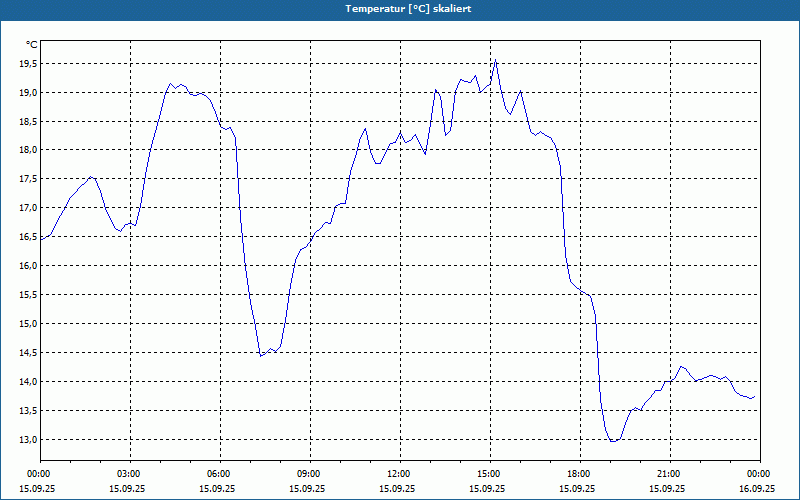This screenshot has height=500, width=800.
Task: Select the 19,0 y-axis label
Action: [29, 92]
